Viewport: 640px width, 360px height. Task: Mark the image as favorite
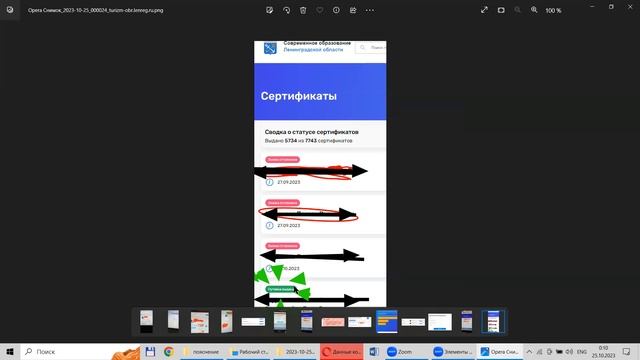(x=320, y=10)
